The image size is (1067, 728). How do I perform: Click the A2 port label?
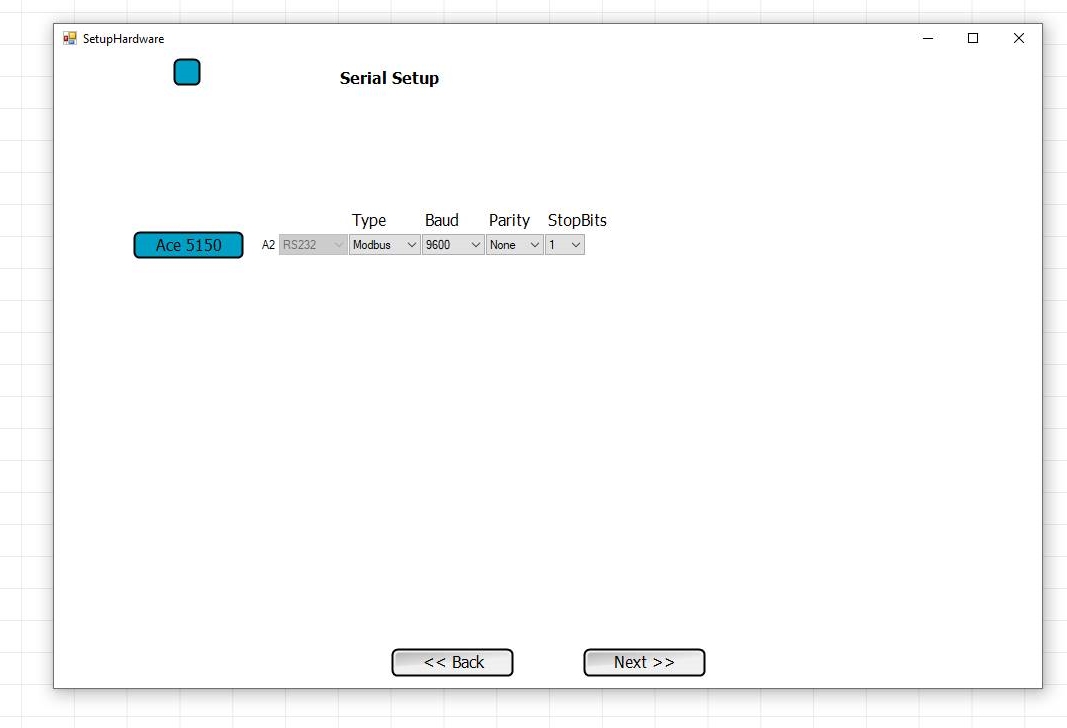coord(268,245)
